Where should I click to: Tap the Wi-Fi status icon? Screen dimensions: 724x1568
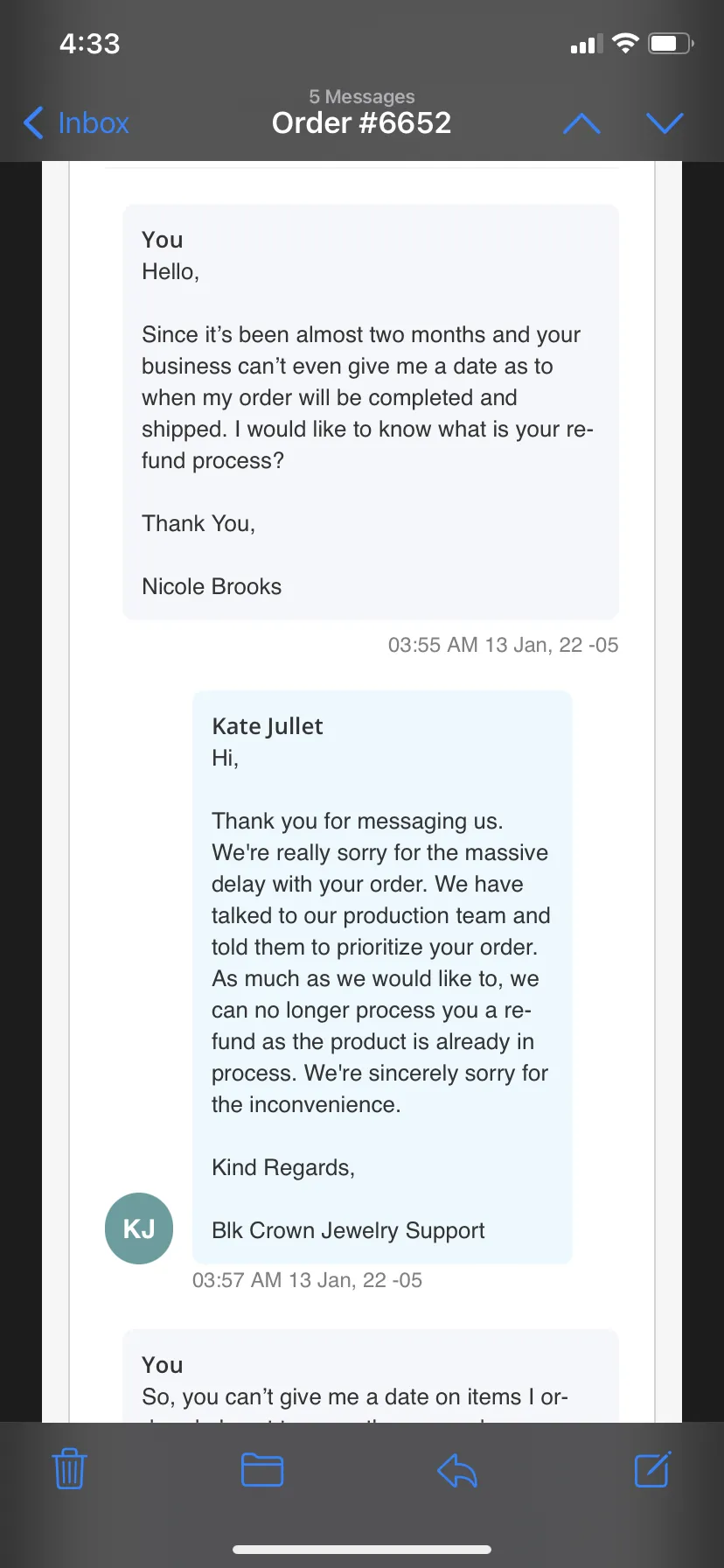click(x=625, y=43)
